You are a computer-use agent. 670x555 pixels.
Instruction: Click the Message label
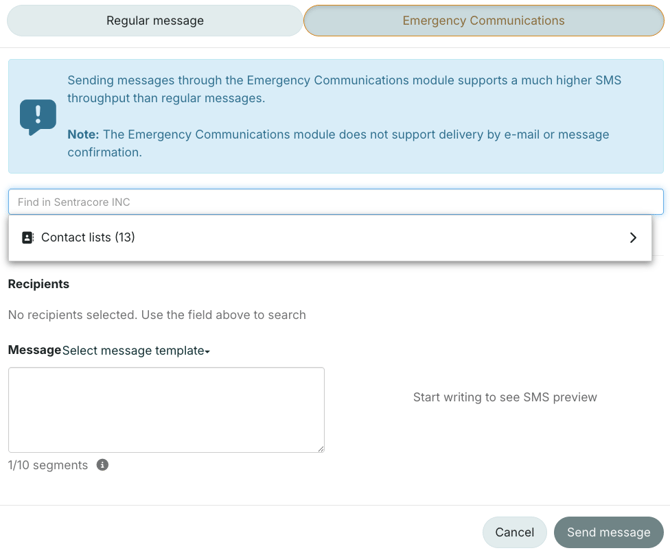[x=34, y=350]
